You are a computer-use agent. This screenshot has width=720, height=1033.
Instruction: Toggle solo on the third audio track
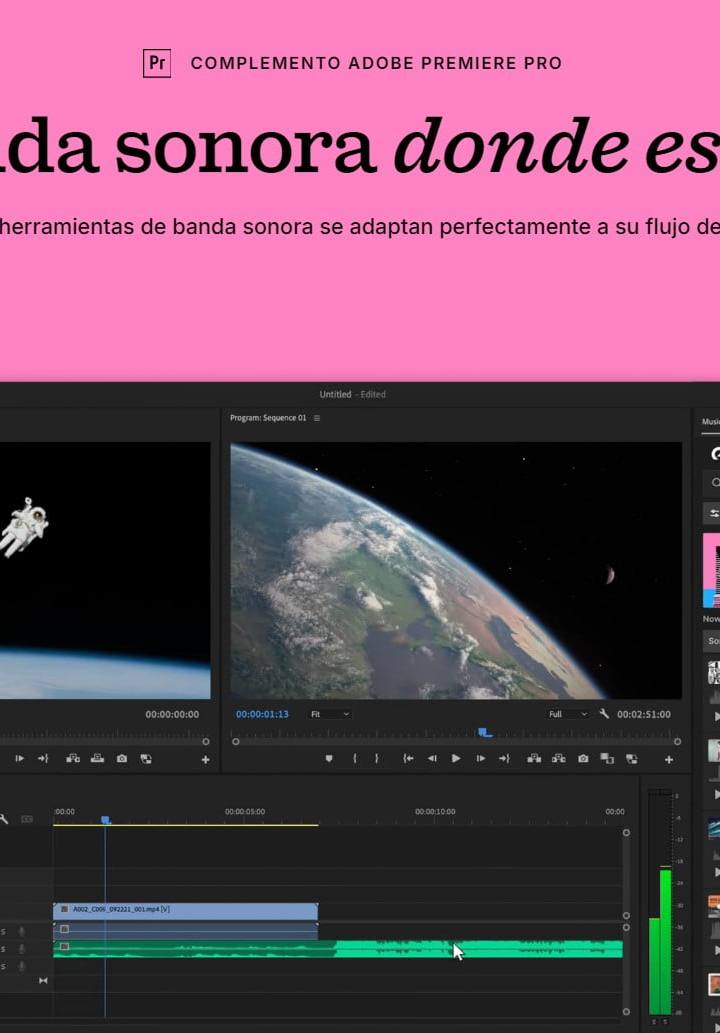pos(3,966)
